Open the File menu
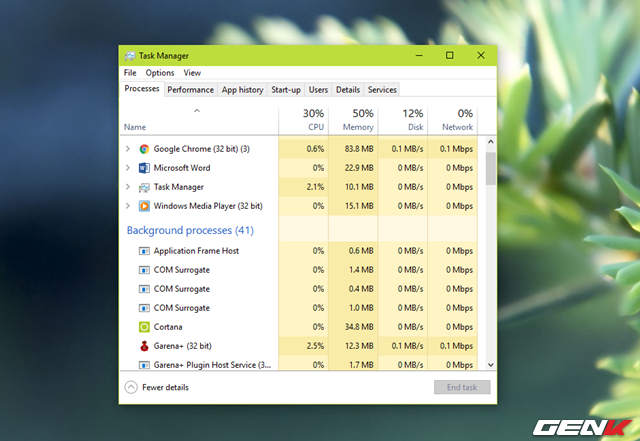Screen dimensions: 640x441 (x=130, y=73)
